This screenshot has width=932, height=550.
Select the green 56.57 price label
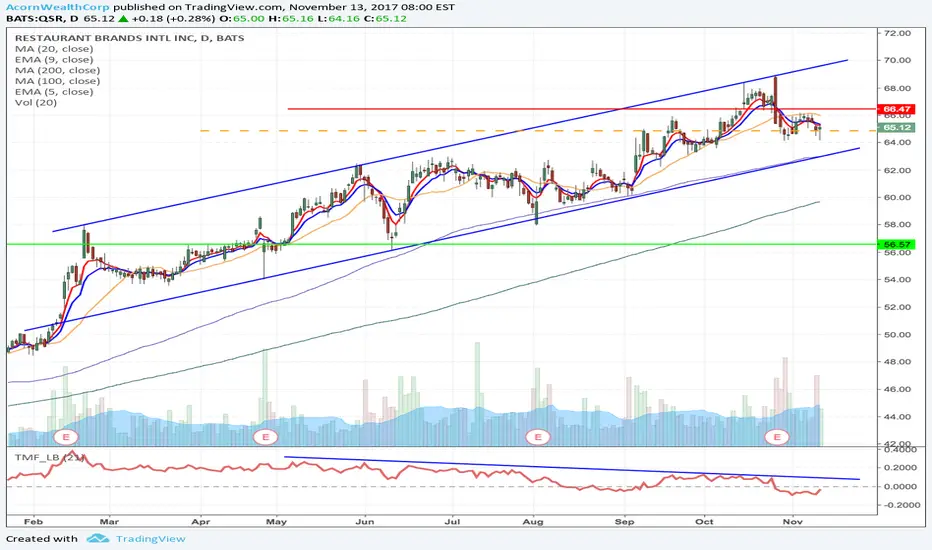pyautogui.click(x=897, y=244)
